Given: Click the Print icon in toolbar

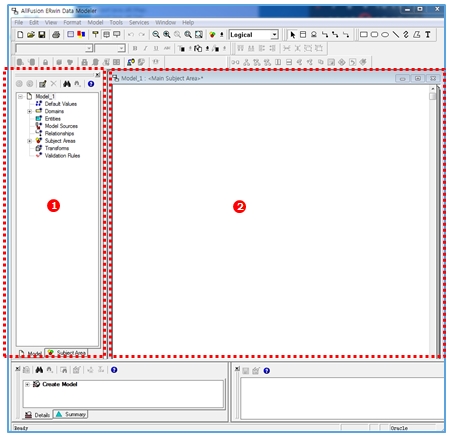Looking at the screenshot, I should click(56, 35).
